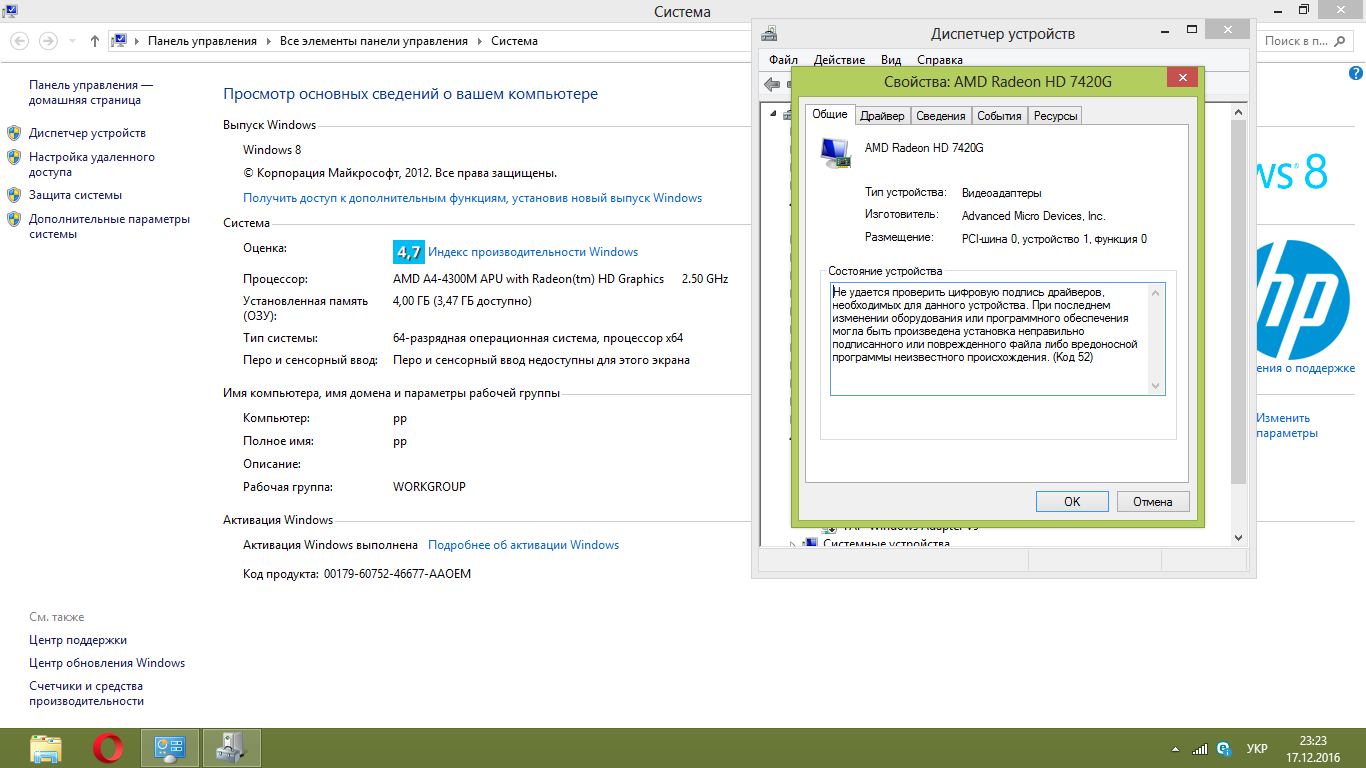Viewport: 1366px width, 768px height.
Task: Select the События tab
Action: click(x=999, y=116)
